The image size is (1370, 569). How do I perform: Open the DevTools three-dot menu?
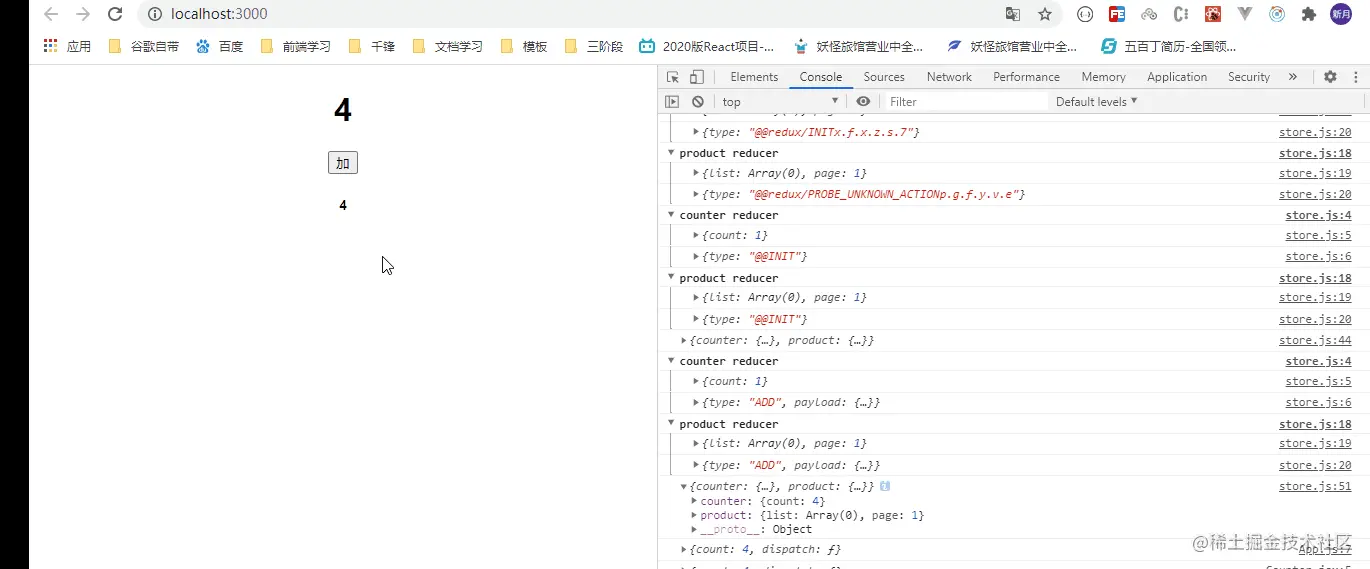click(1356, 77)
